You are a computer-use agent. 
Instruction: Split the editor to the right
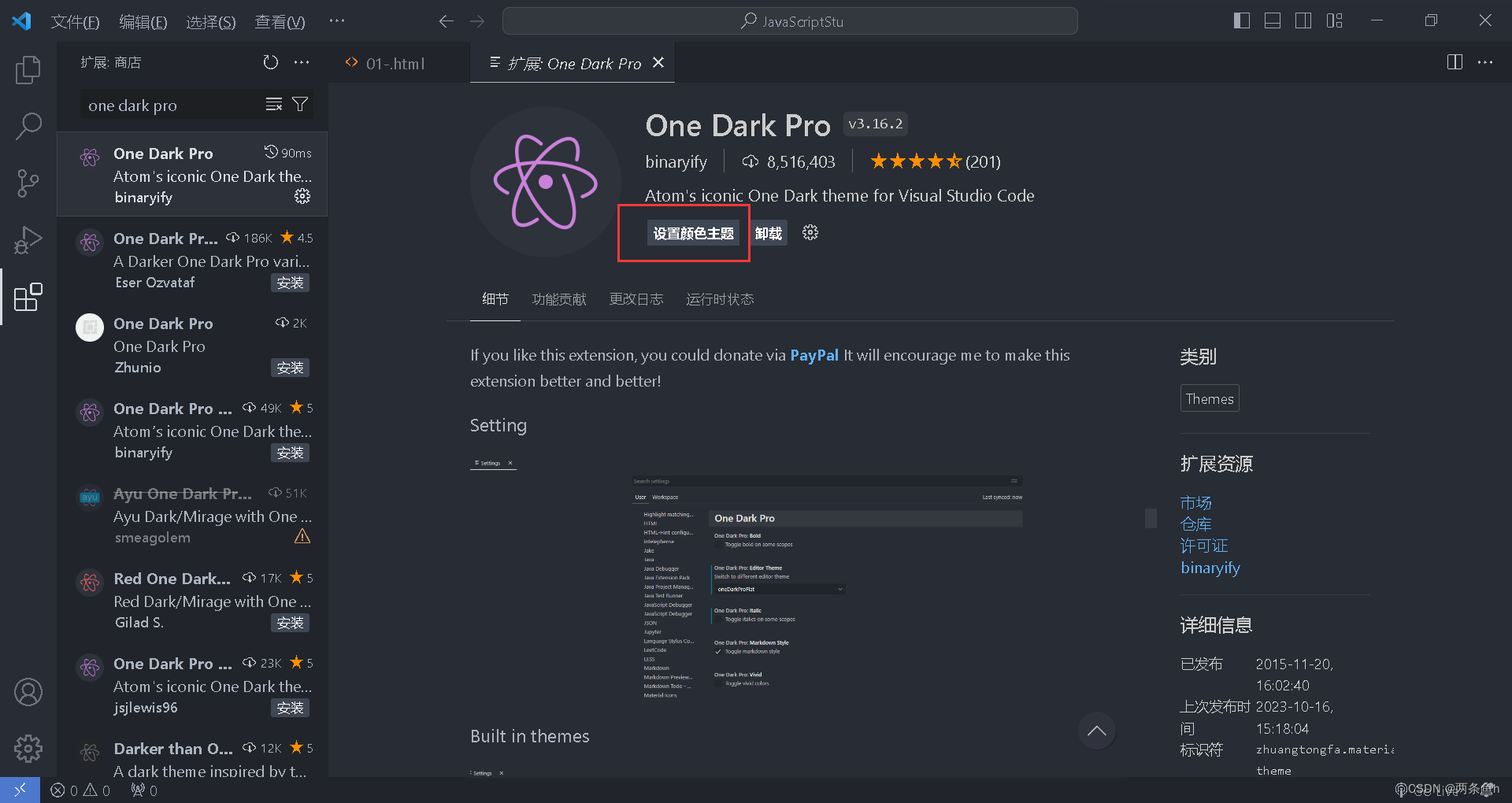pyautogui.click(x=1455, y=62)
